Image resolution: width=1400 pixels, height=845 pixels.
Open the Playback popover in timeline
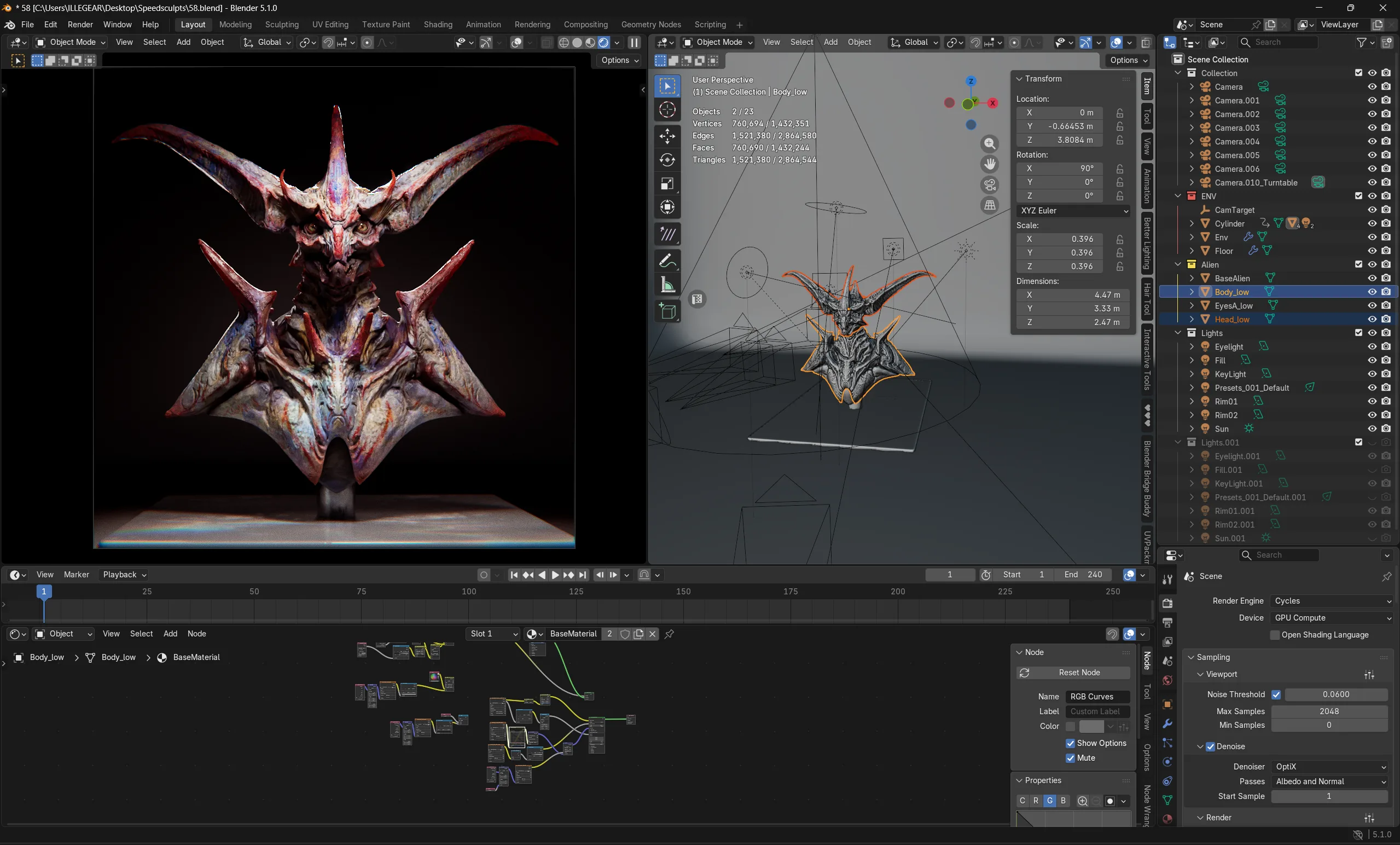[124, 575]
